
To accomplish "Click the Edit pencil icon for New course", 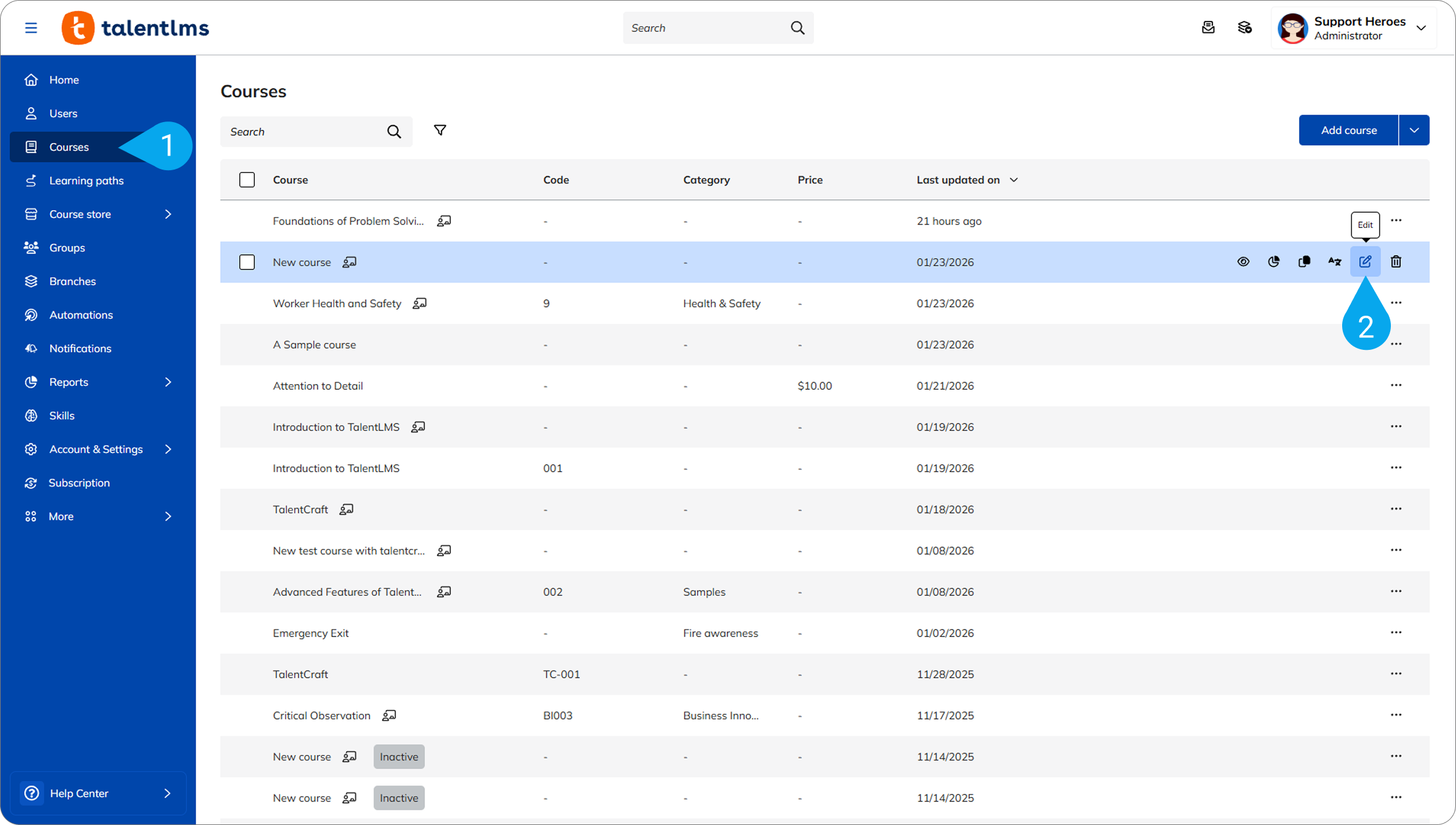I will point(1365,262).
